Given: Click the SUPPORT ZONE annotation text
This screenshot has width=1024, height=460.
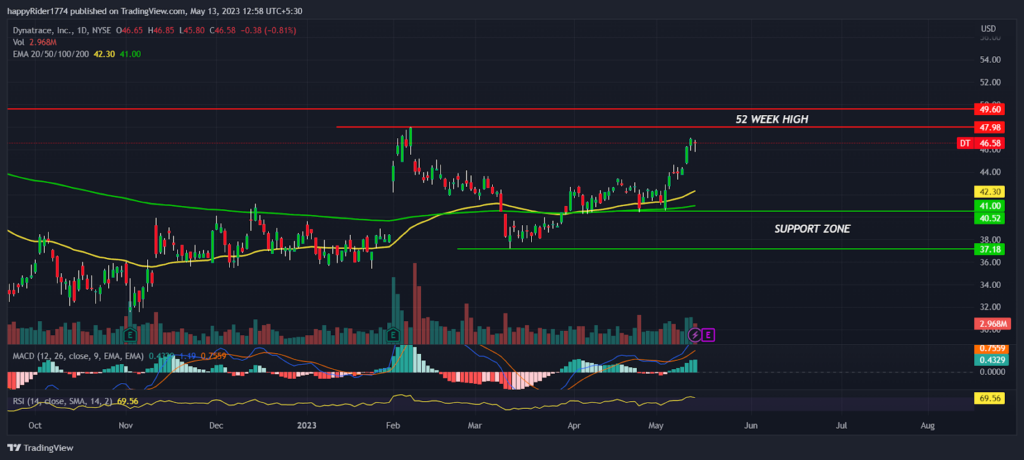Looking at the screenshot, I should 812,229.
